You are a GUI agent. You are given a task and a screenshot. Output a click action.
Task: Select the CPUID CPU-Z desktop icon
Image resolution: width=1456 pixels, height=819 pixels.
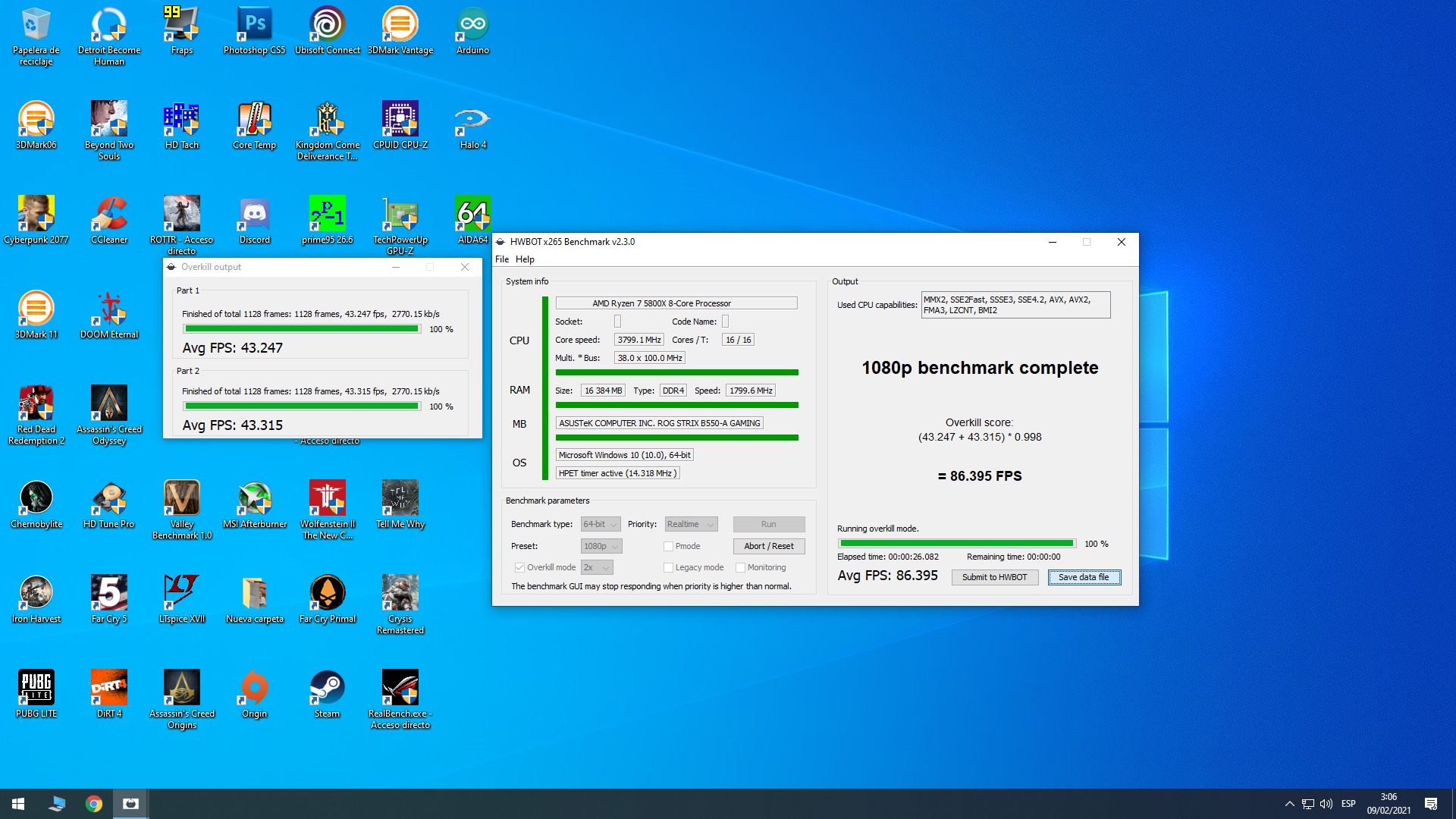[x=400, y=126]
